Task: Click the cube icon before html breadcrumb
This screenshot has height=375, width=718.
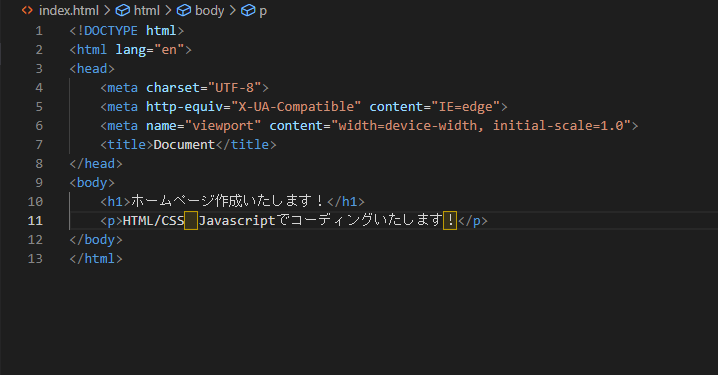Action: pyautogui.click(x=123, y=11)
